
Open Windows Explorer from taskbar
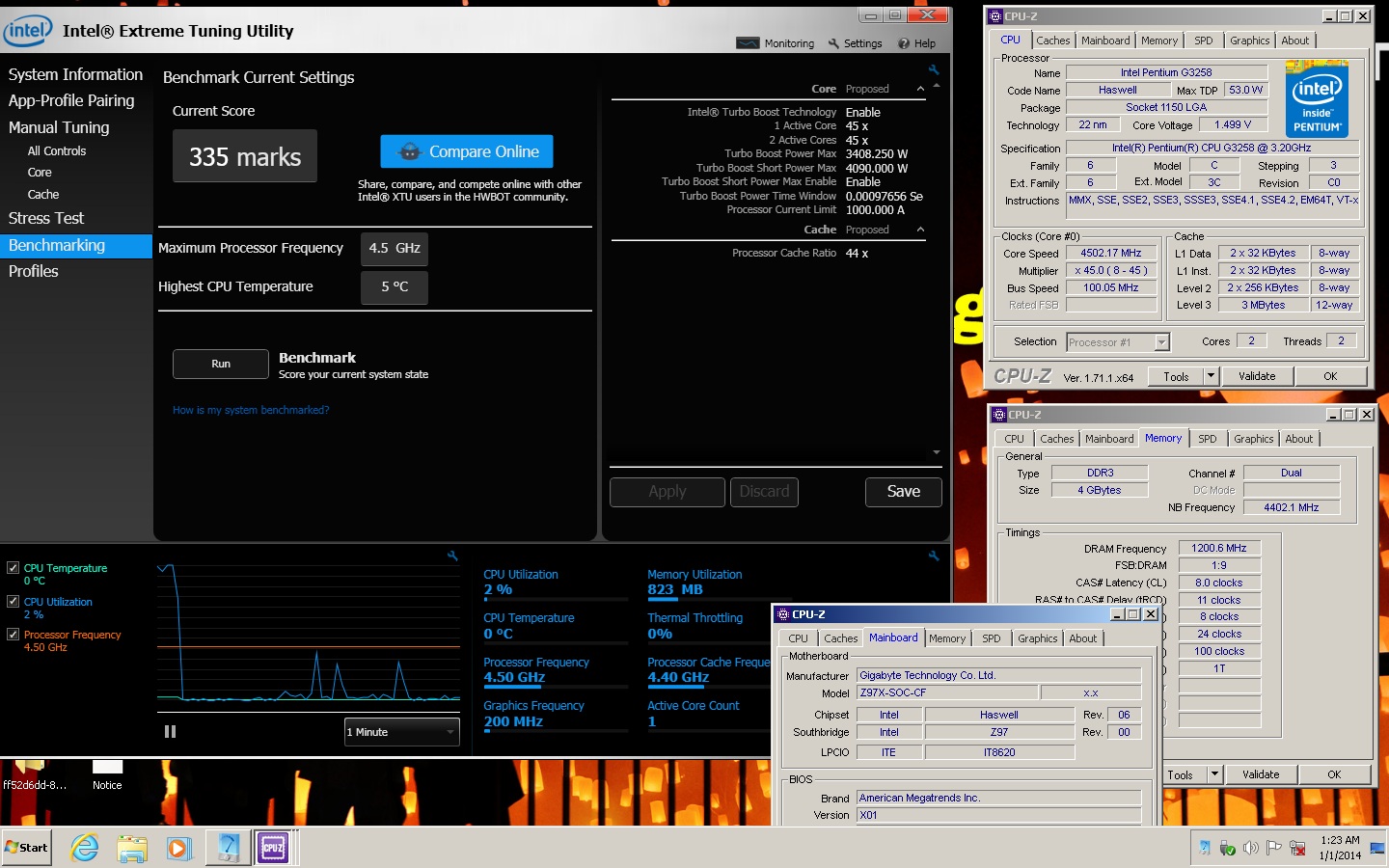[131, 848]
